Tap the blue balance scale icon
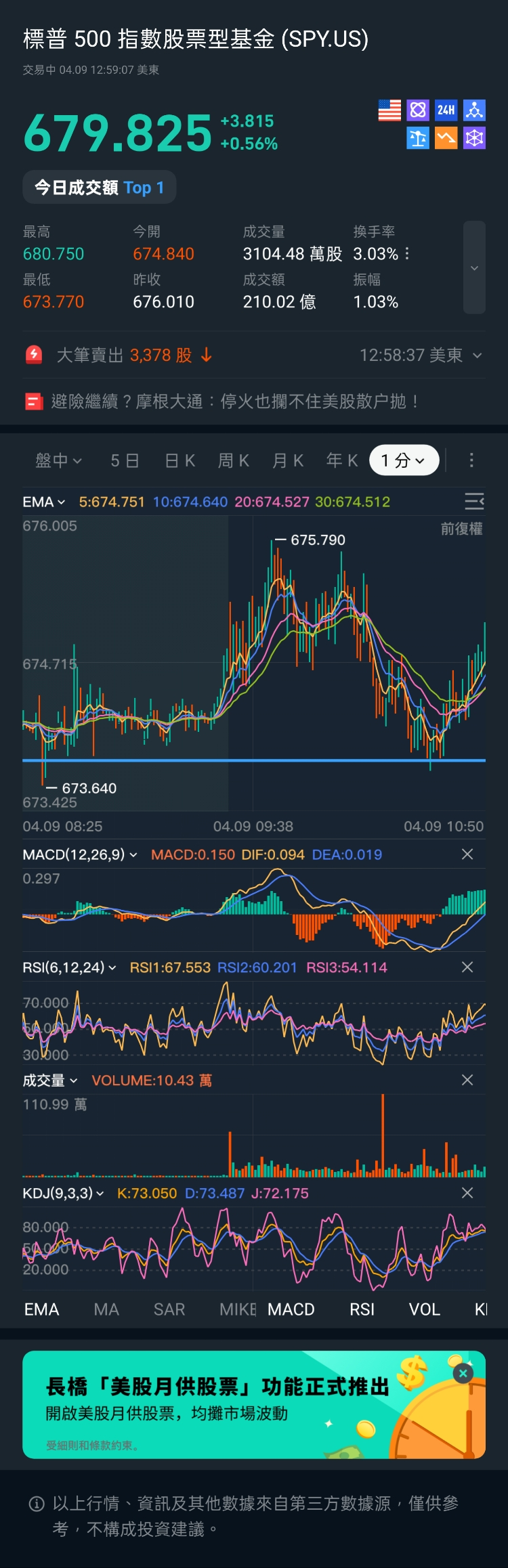Viewport: 508px width, 1568px height. [418, 138]
